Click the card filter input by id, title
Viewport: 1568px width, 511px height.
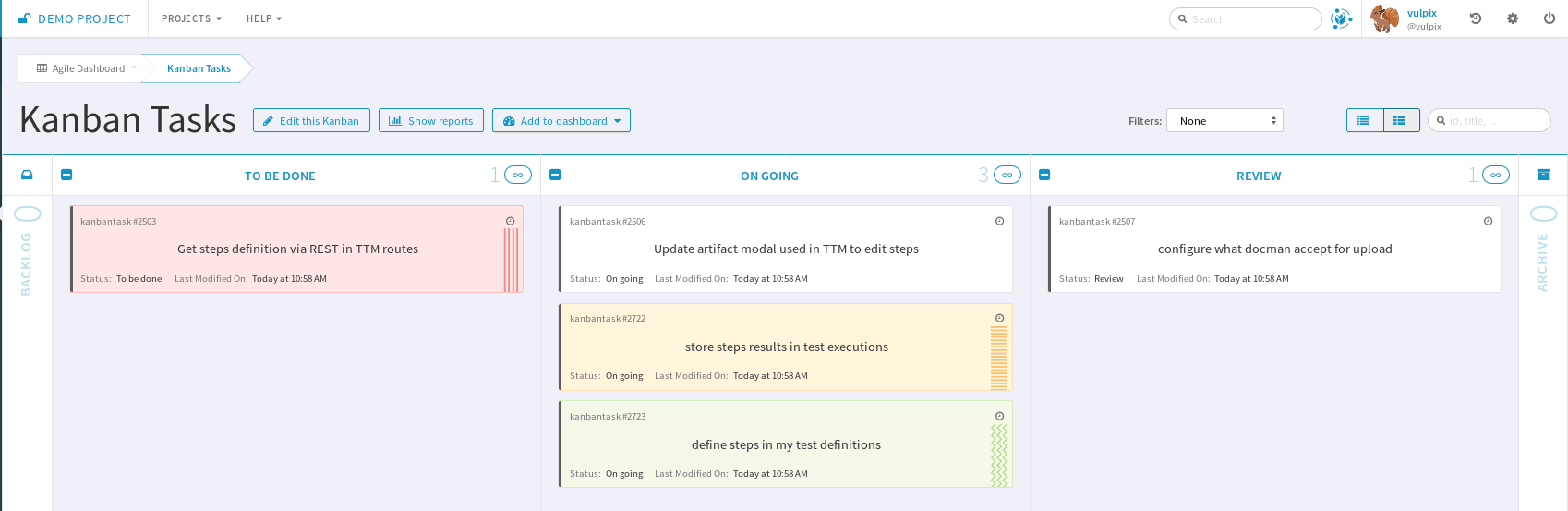[1496, 120]
